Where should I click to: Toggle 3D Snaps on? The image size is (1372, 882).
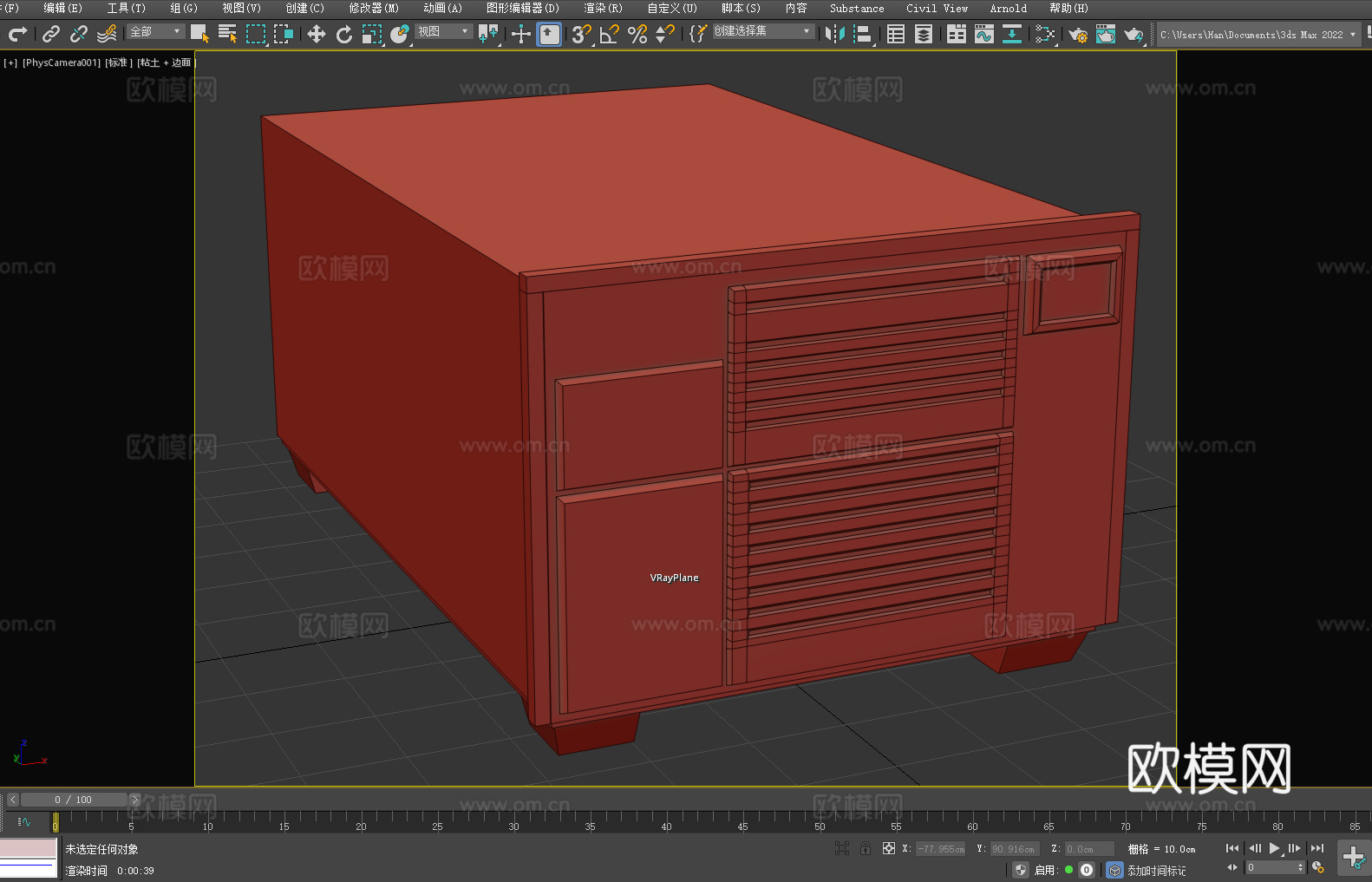pyautogui.click(x=581, y=34)
